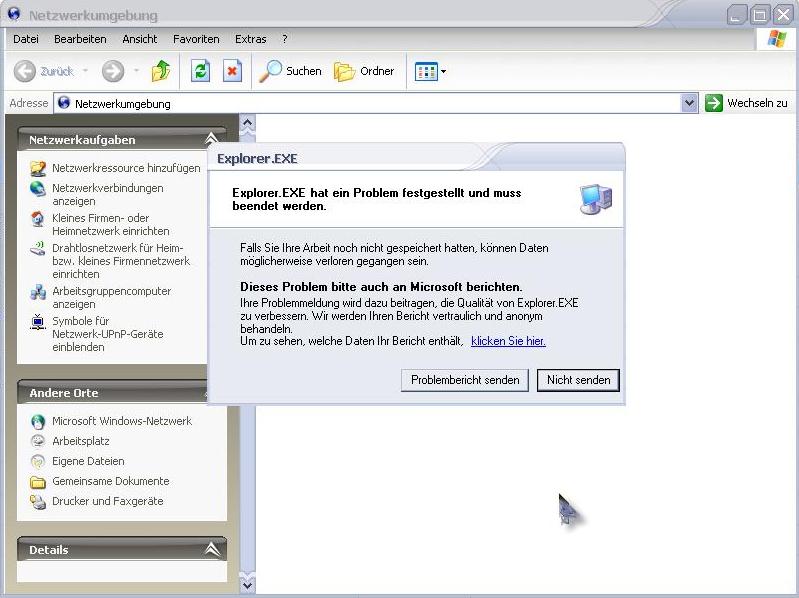Open the ? help menu
799x598 pixels.
tap(284, 39)
